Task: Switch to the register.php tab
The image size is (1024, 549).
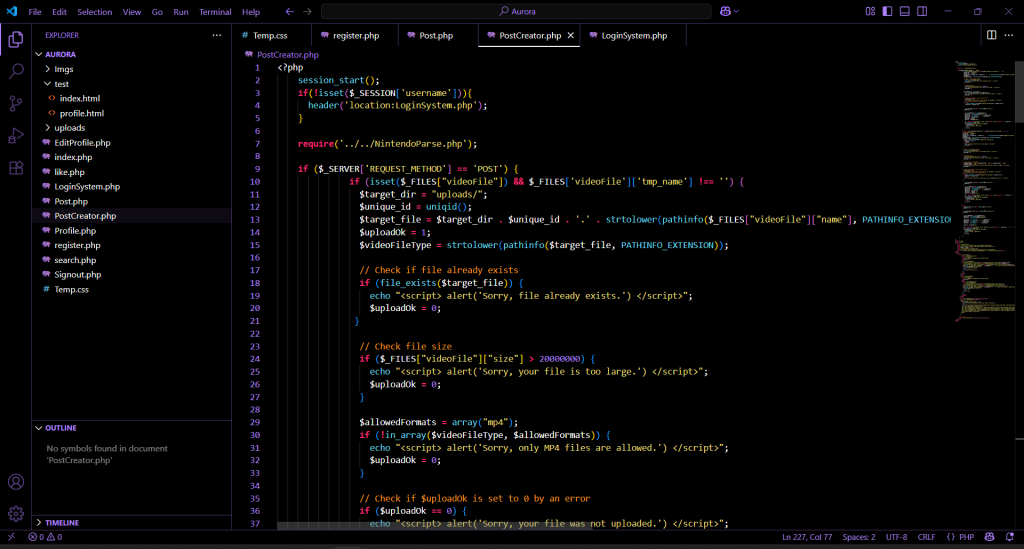Action: (x=355, y=35)
